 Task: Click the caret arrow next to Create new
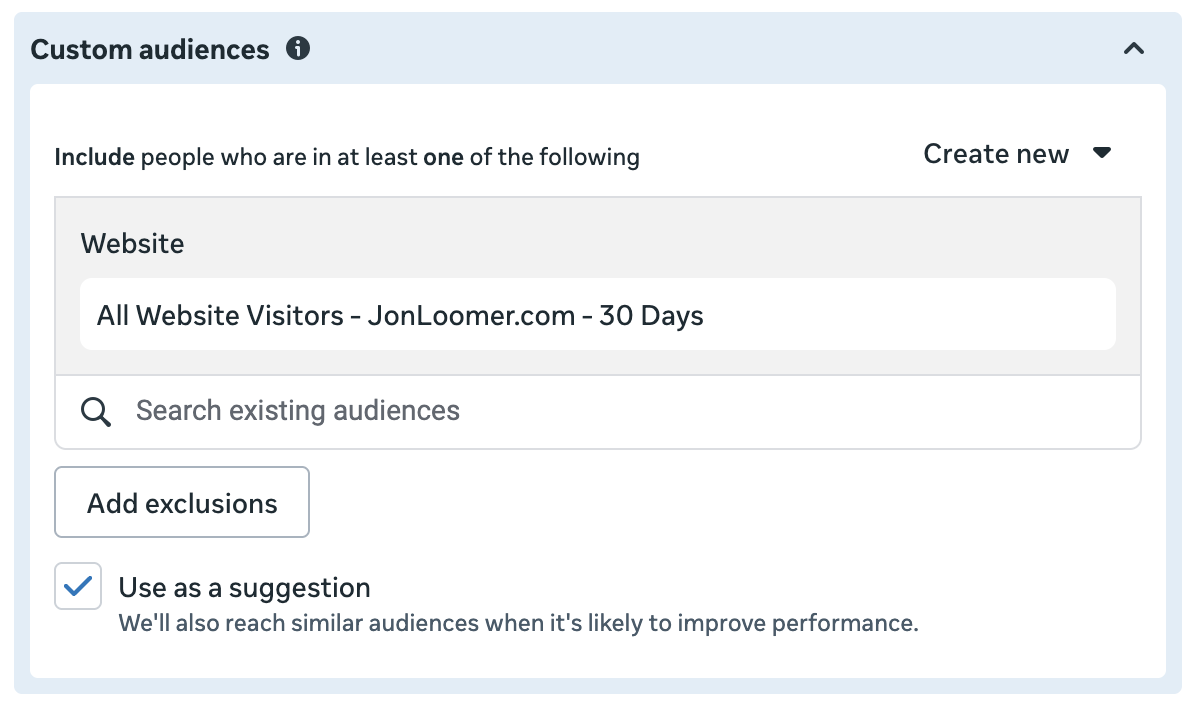pos(1102,154)
